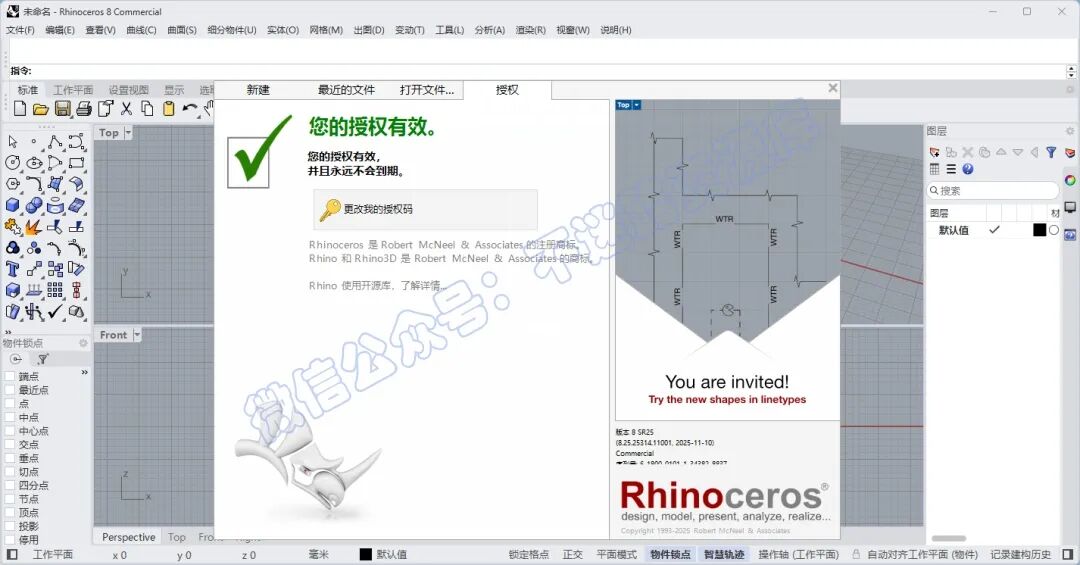Enable the 端点 object snap checkbox
Screen dimensions: 1080x565
10,376
